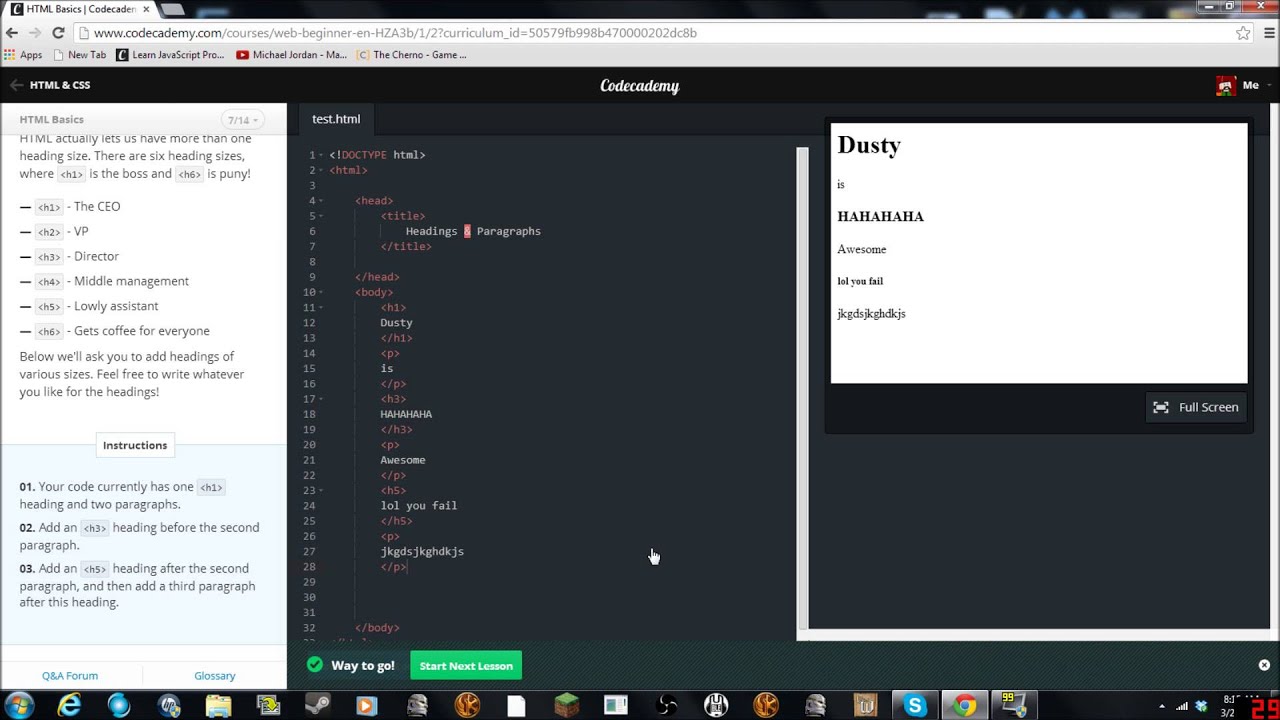Click the browser forward arrow
Viewport: 1280px width, 720px height.
pos(35,33)
